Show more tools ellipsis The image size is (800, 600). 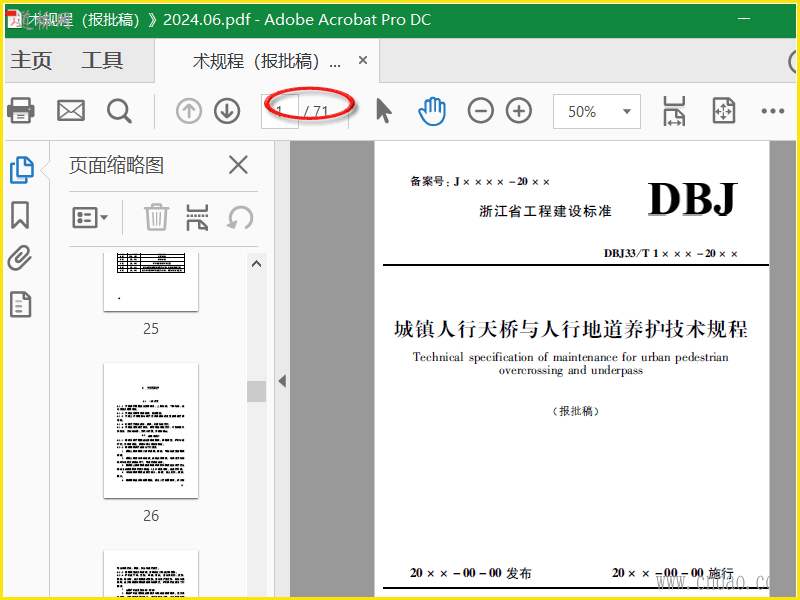click(x=772, y=111)
